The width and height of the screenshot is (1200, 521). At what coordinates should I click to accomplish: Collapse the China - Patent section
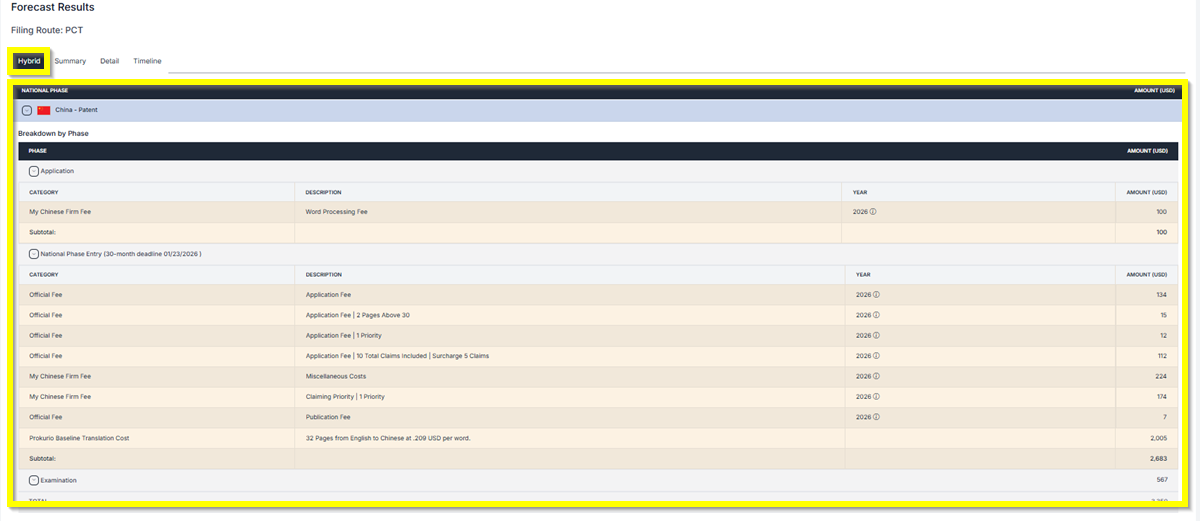click(x=27, y=110)
